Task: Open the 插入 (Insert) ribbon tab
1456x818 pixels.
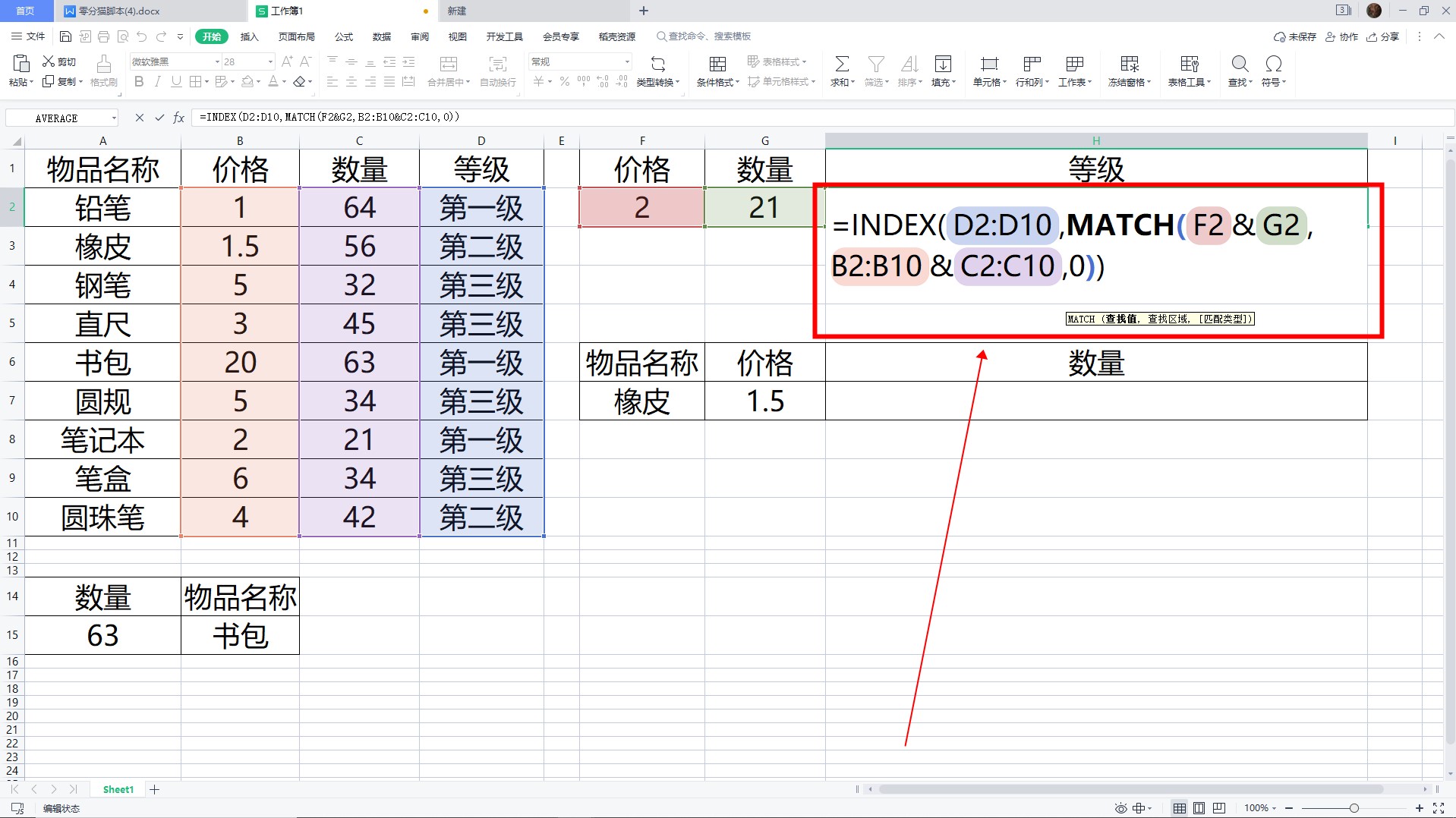Action: coord(249,36)
